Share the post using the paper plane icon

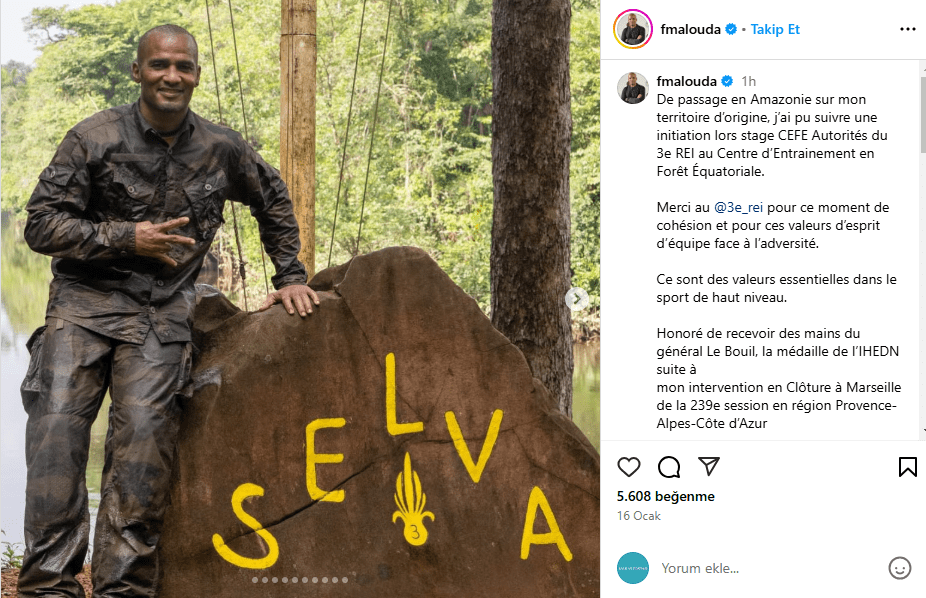[709, 466]
